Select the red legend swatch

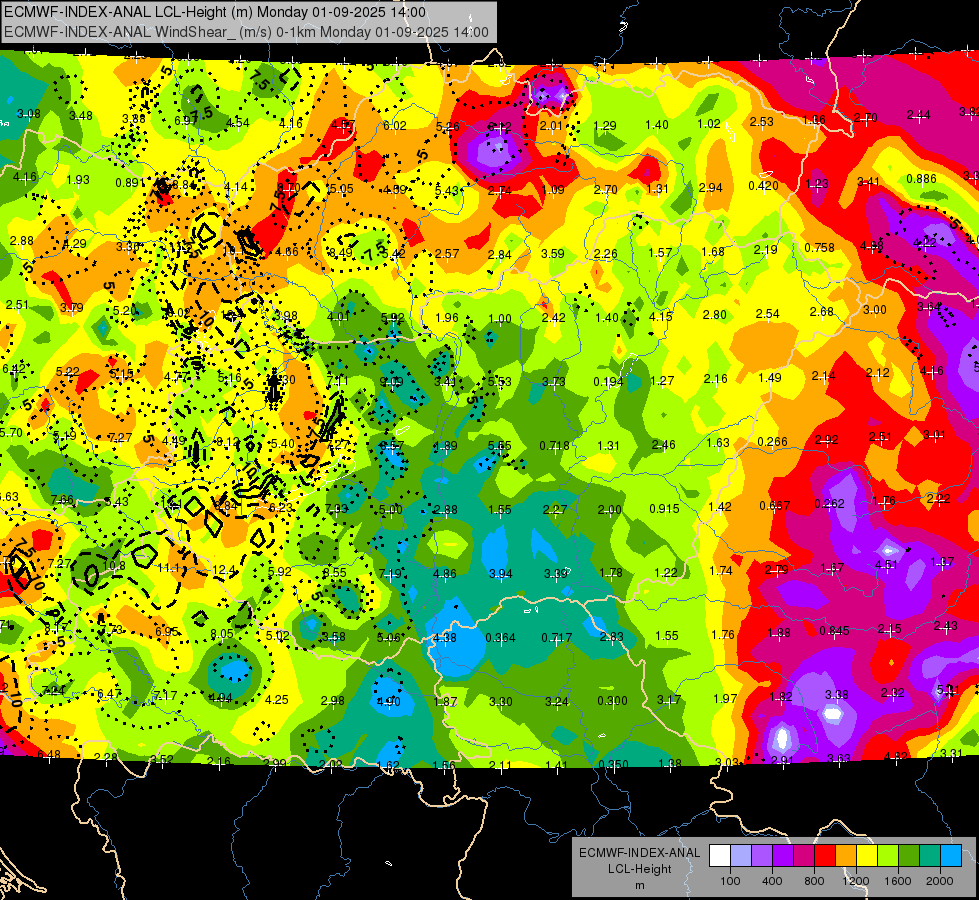point(825,856)
